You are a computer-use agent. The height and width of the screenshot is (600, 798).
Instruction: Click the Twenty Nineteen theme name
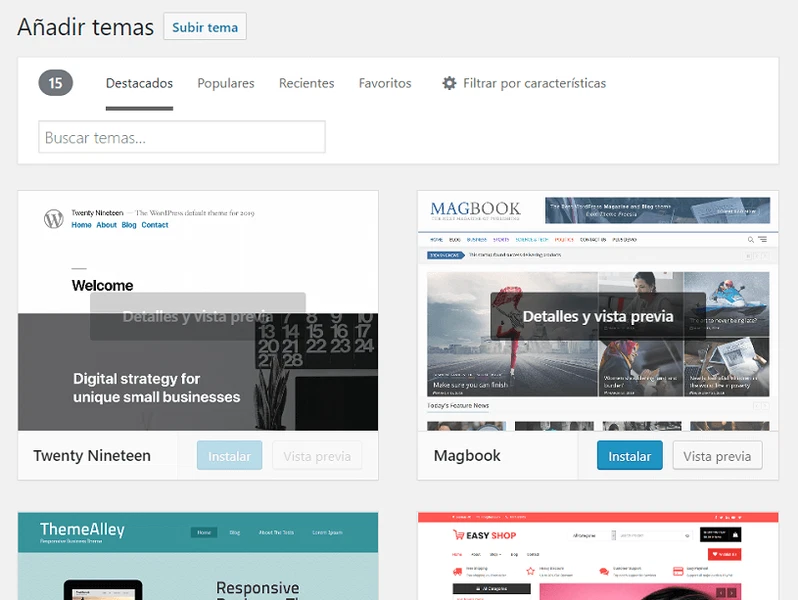(92, 455)
